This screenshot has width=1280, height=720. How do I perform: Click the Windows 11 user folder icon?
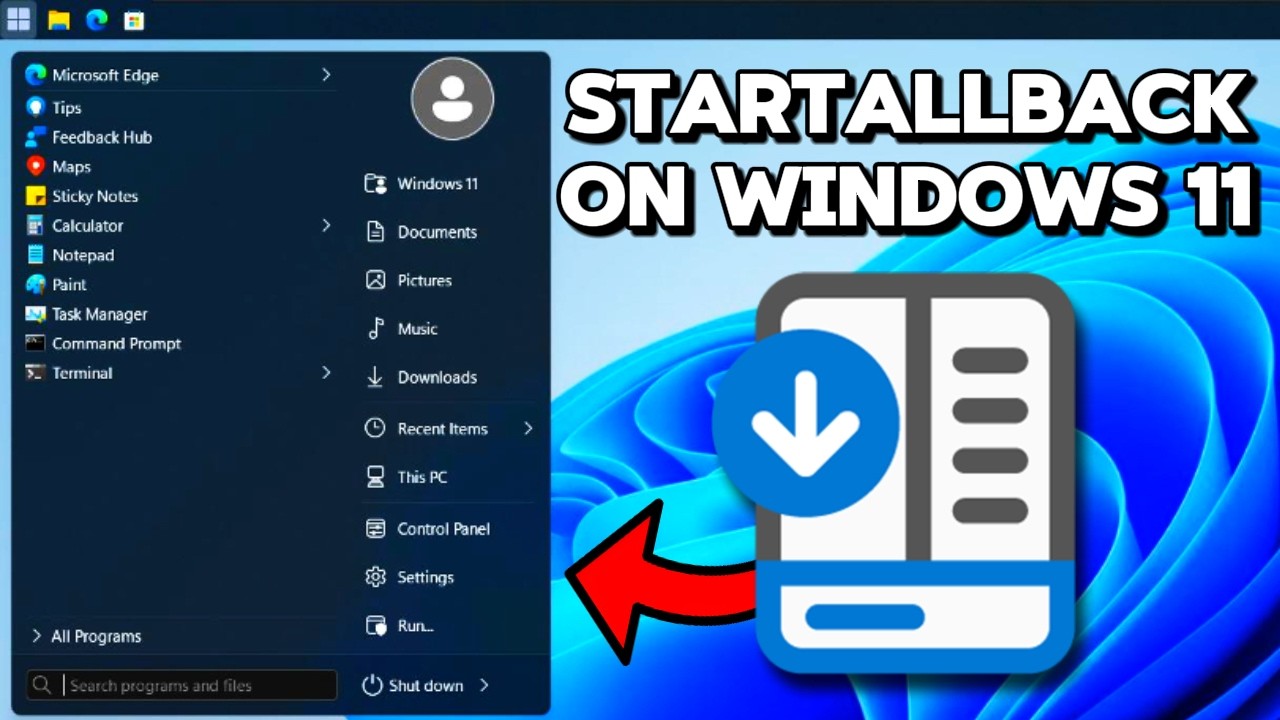376,183
